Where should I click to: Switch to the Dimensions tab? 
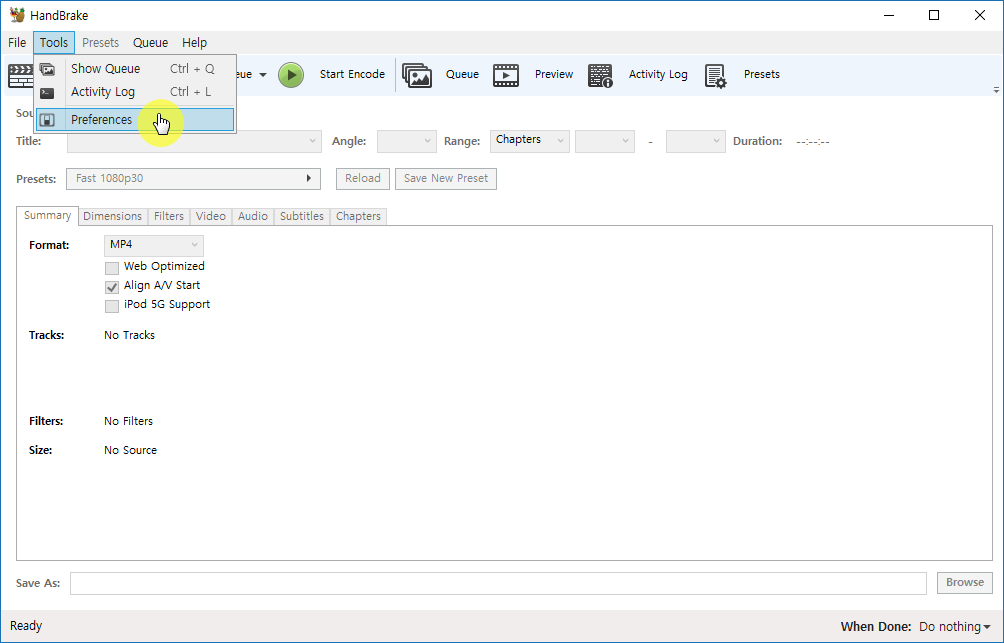point(113,216)
